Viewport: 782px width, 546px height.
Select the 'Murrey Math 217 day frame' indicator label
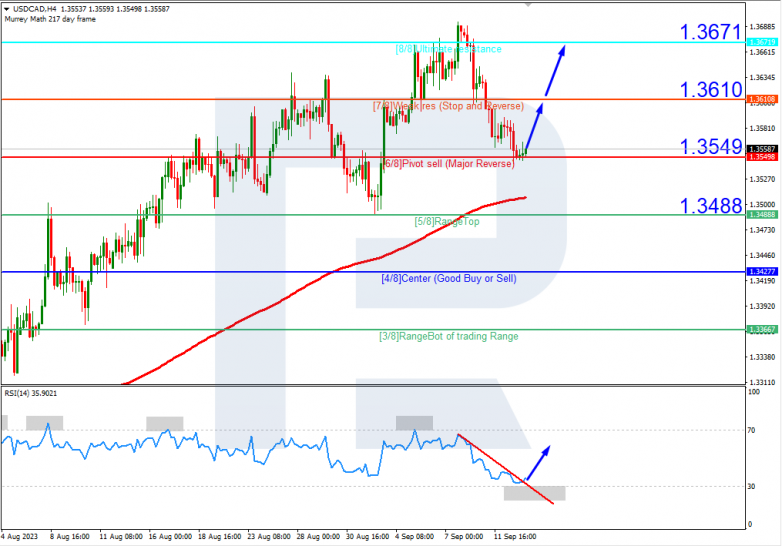click(x=50, y=19)
